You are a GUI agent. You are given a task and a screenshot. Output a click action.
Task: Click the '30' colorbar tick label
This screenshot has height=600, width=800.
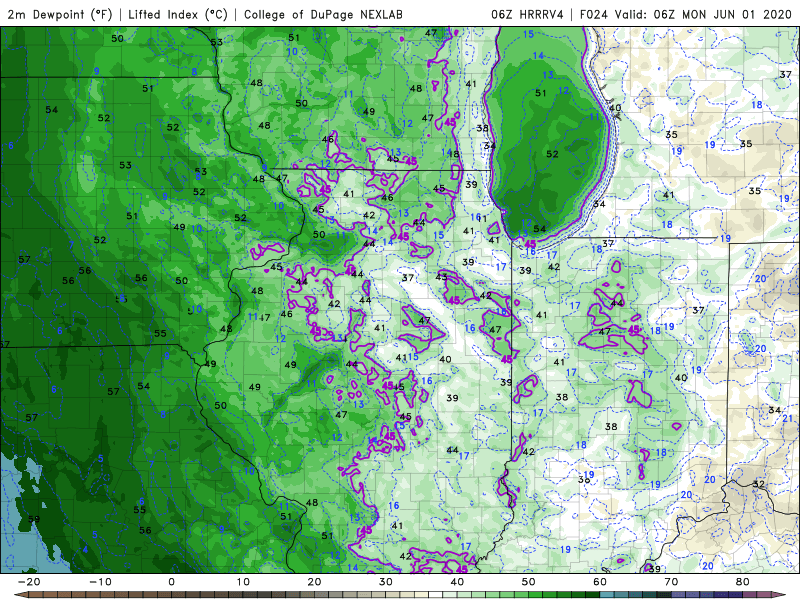386,582
